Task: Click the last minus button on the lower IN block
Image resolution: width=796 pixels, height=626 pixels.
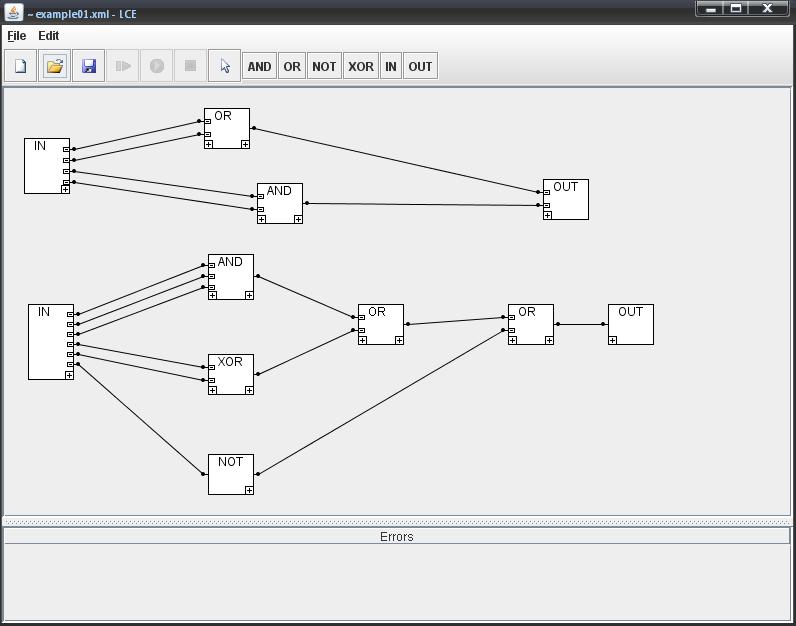Action: pos(70,365)
